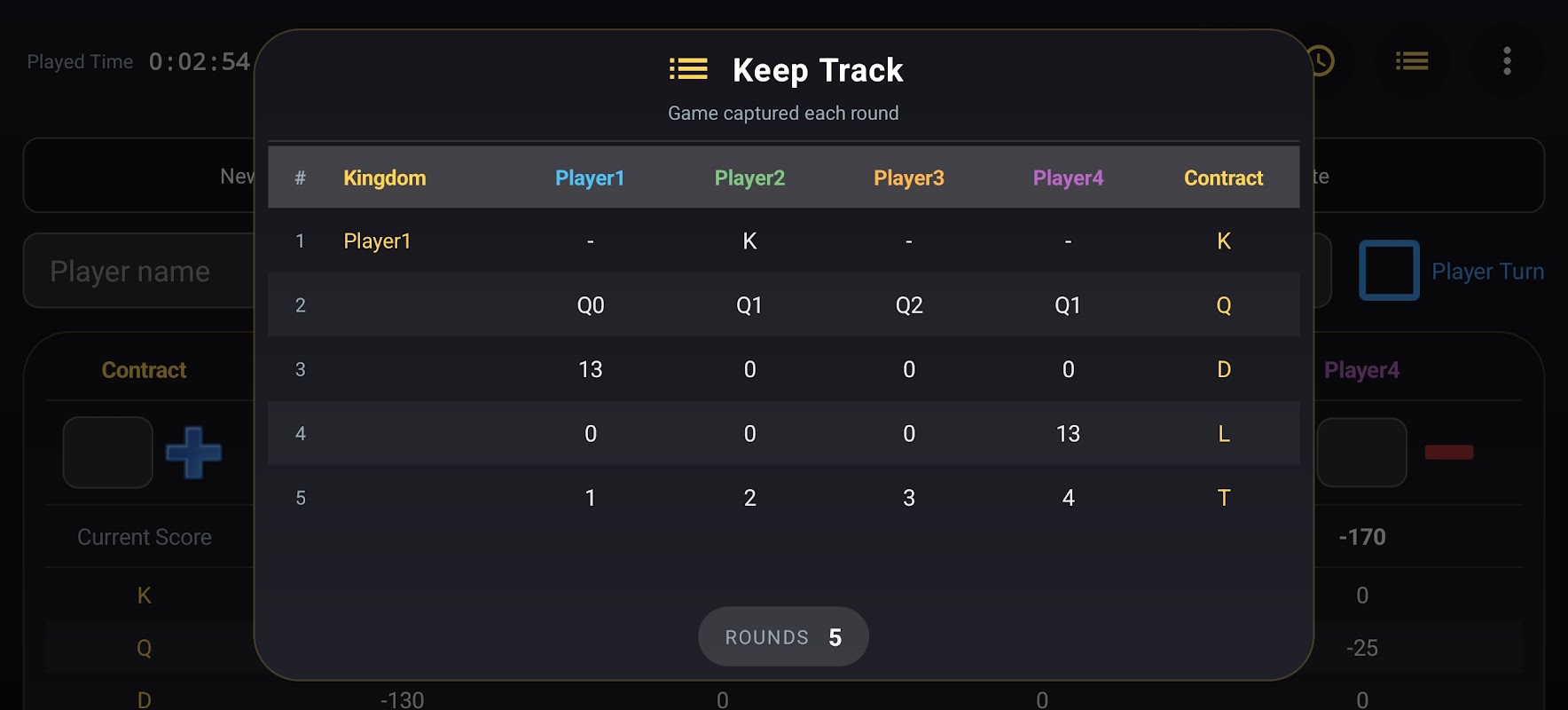Click Player4's 13 in round 4
Screen dimensions: 1568x710
click(x=1068, y=434)
